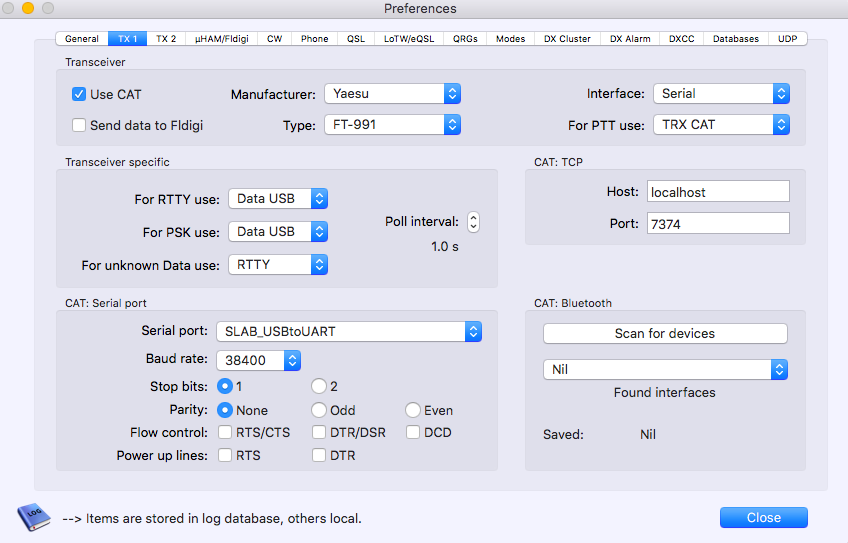848x543 pixels.
Task: Enable RTS/CTS flow control
Action: 225,432
